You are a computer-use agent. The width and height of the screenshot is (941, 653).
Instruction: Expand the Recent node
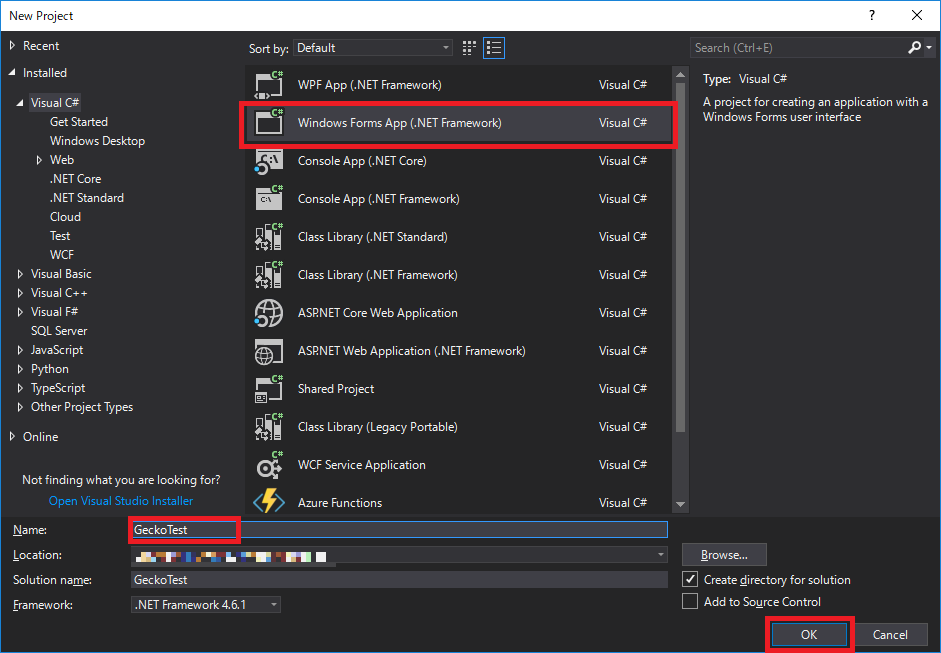pos(12,46)
